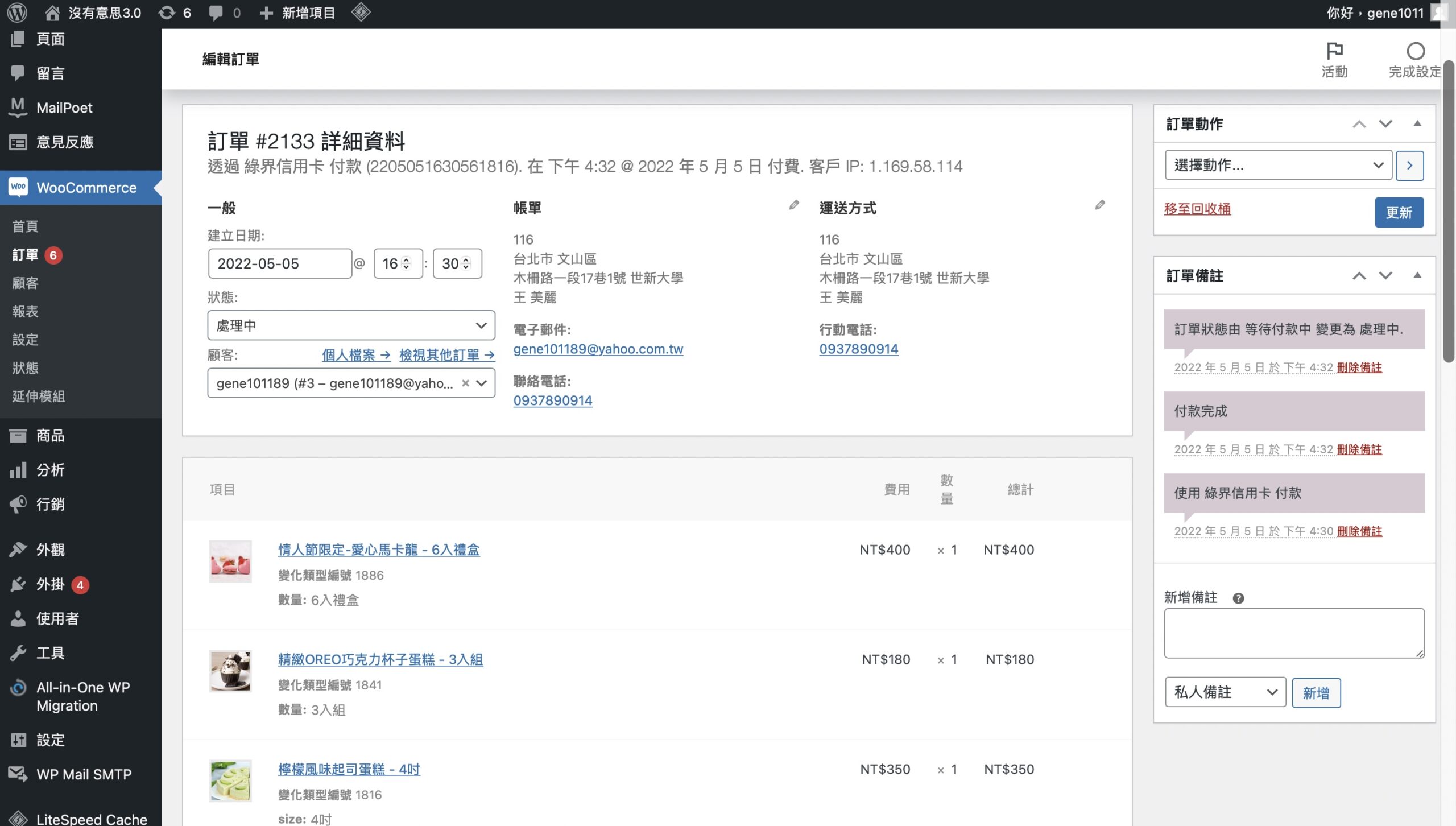Click the new-note help question mark icon
The height and width of the screenshot is (826, 1456).
(x=1238, y=598)
